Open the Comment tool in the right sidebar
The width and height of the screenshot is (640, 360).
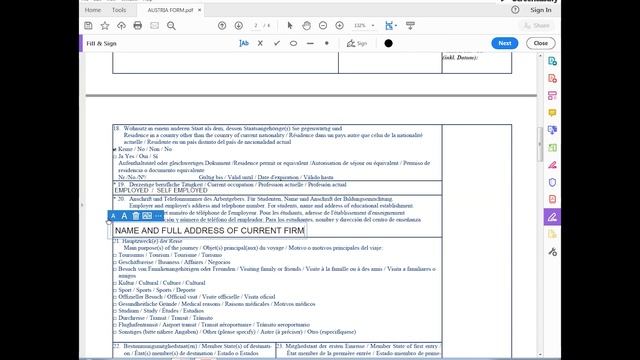[552, 113]
